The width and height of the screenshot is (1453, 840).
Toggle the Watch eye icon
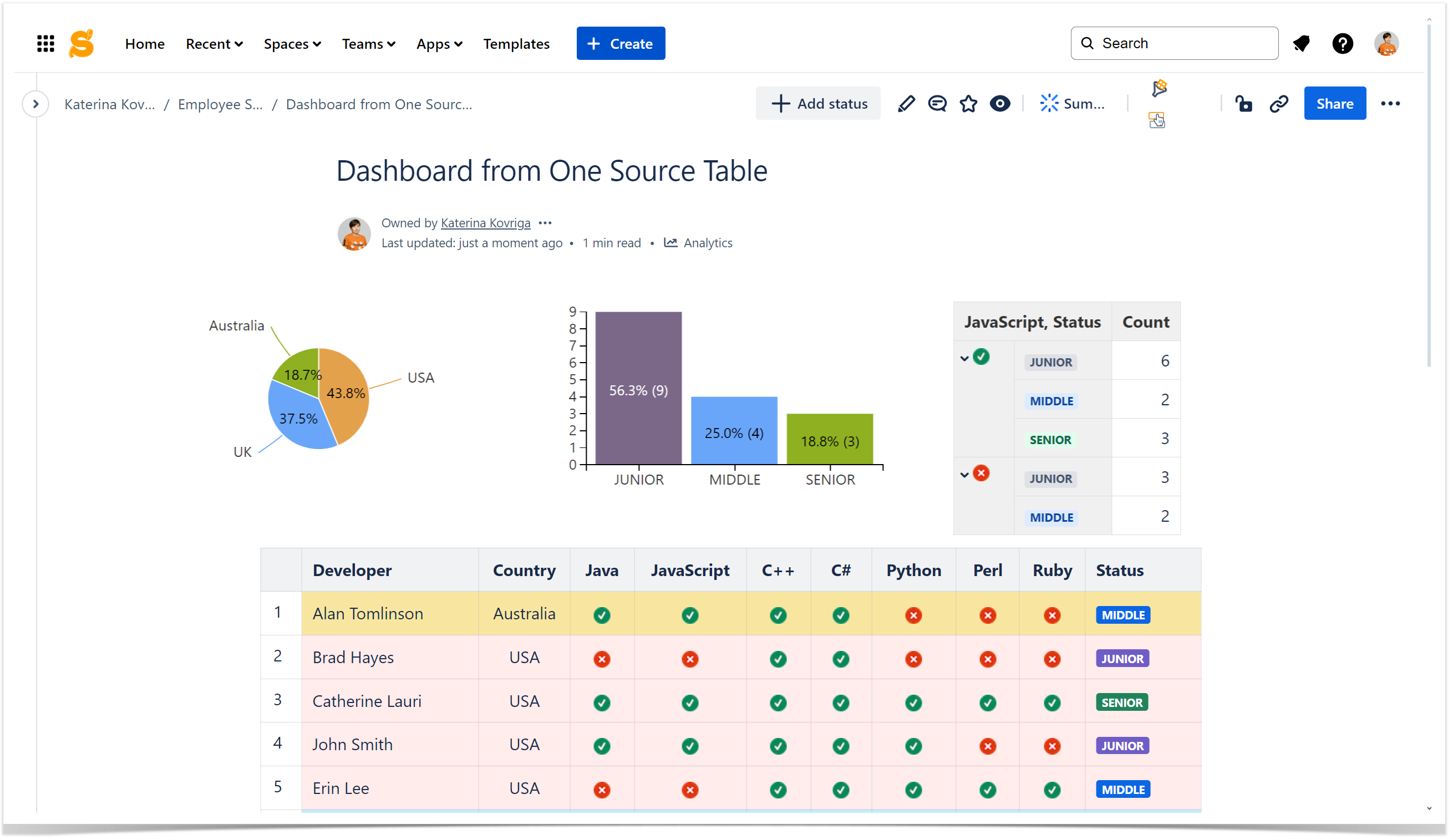pyautogui.click(x=1000, y=104)
